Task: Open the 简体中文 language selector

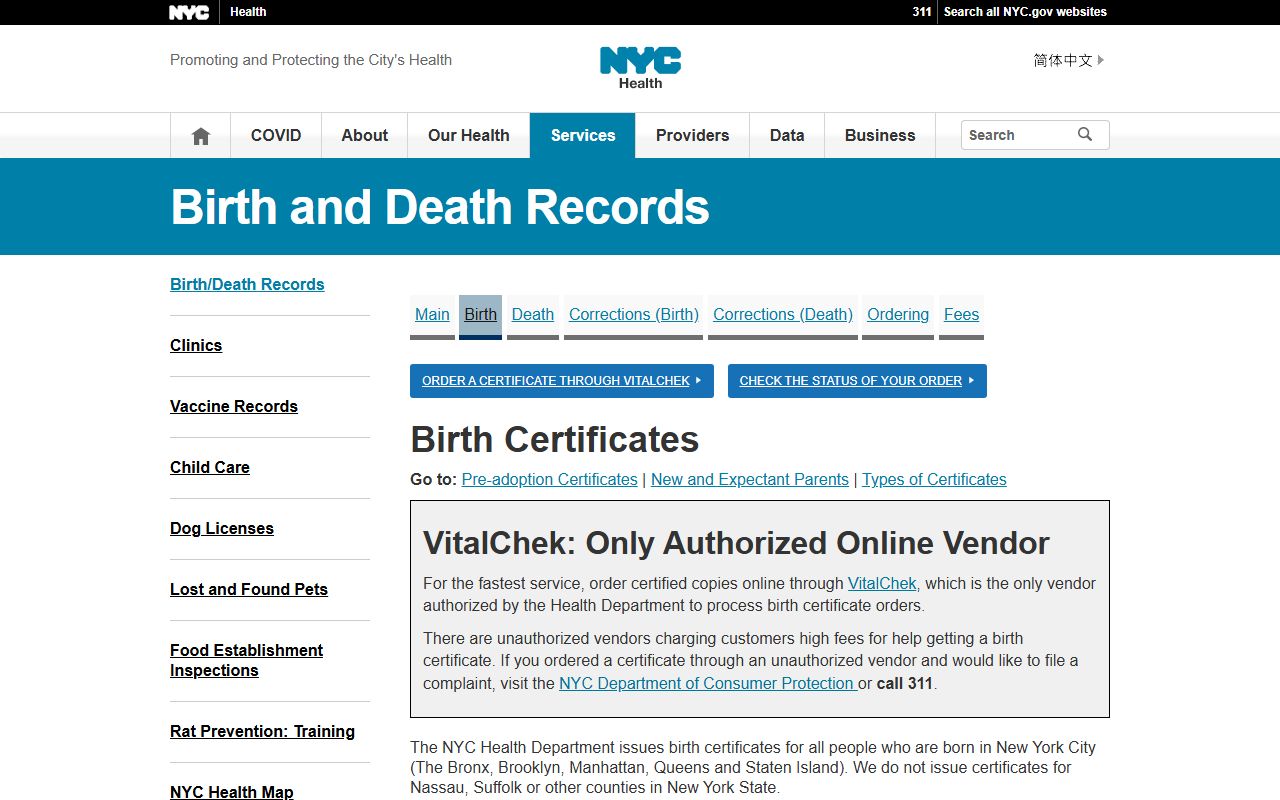Action: pos(1069,60)
